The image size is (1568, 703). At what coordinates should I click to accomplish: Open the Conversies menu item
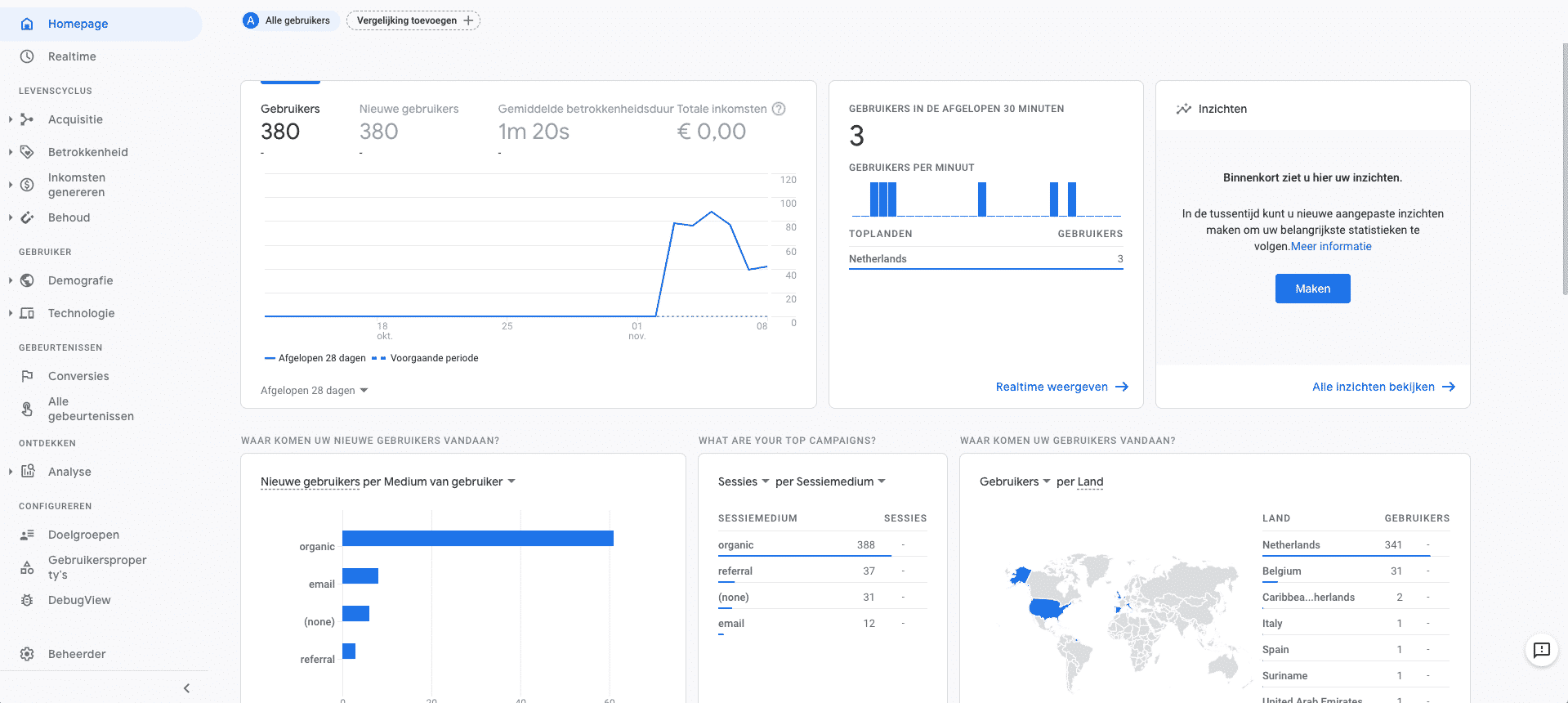(x=101, y=376)
